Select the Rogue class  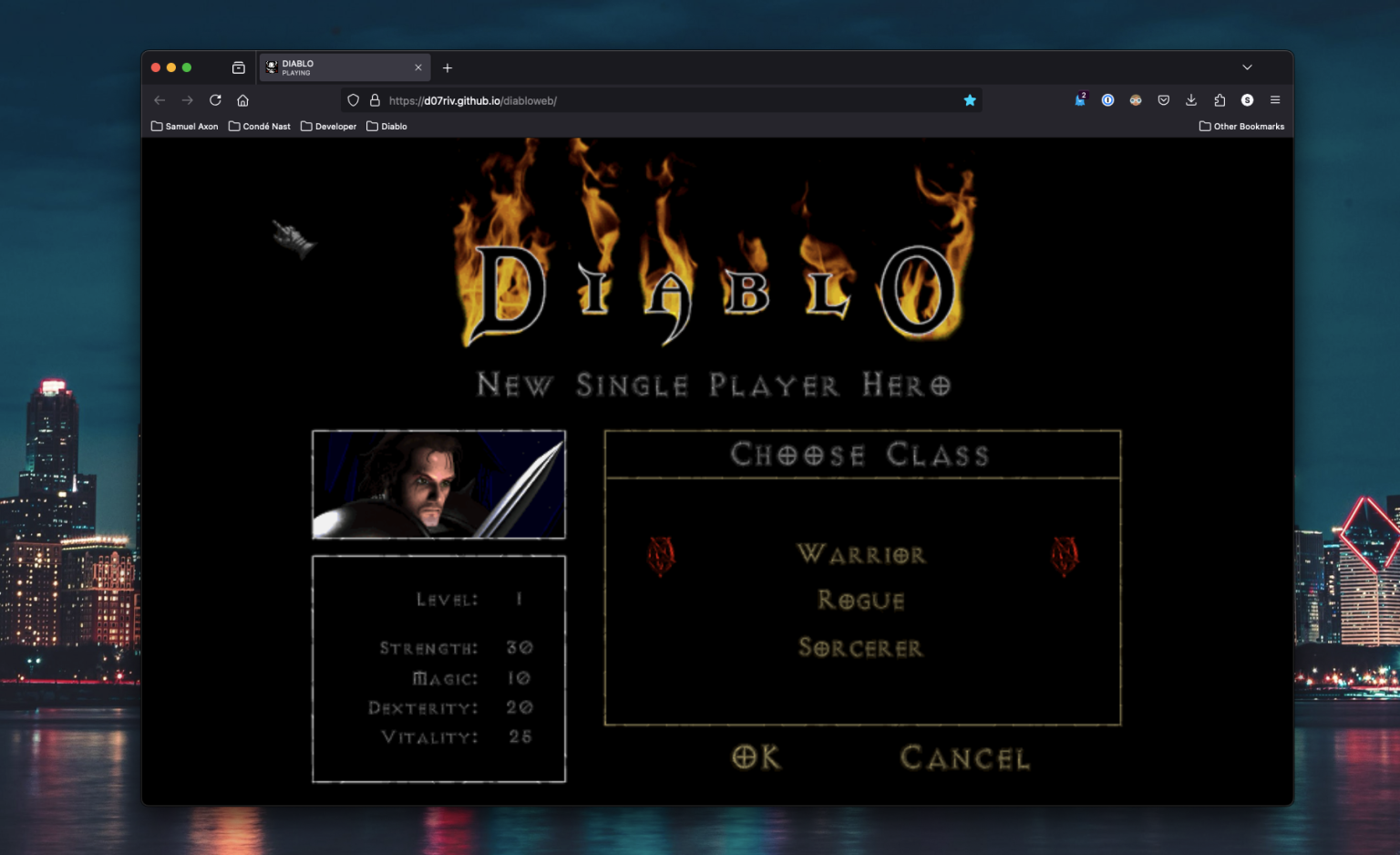[860, 601]
